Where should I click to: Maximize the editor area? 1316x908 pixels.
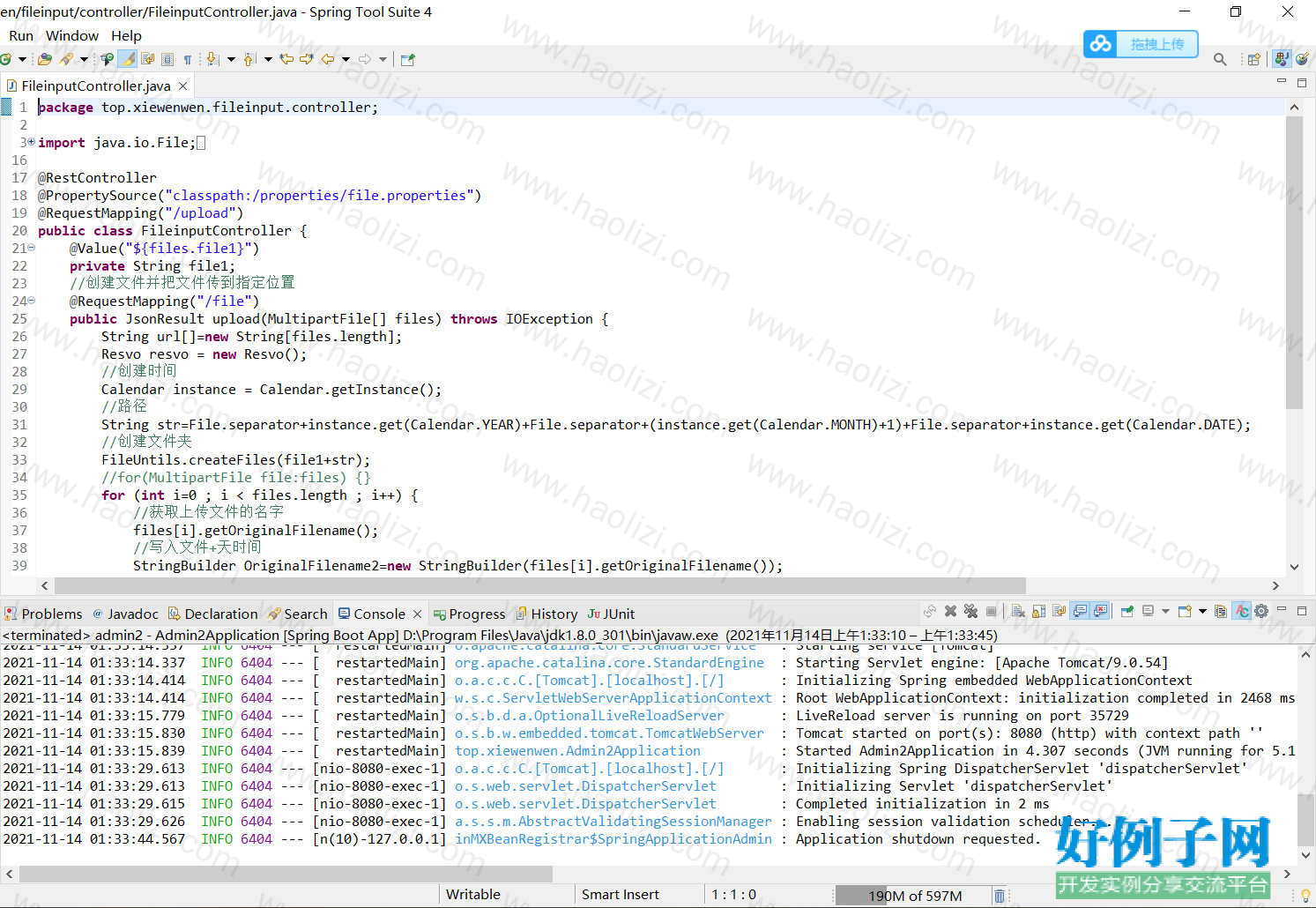coord(1302,83)
